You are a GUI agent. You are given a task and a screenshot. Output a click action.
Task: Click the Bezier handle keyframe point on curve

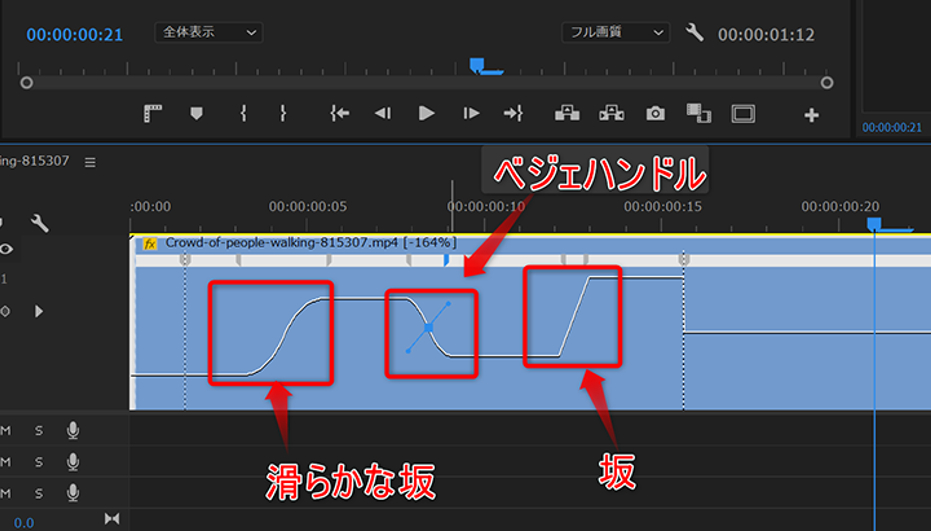coord(428,328)
